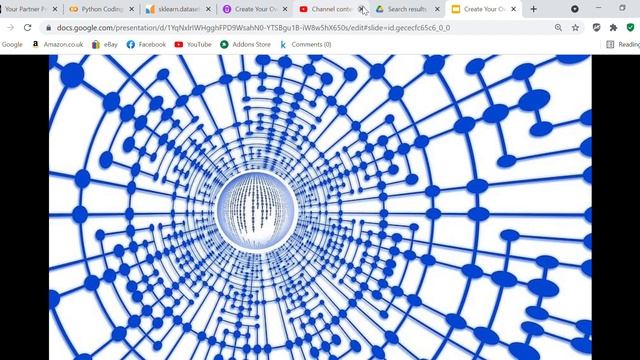Viewport: 640px width, 360px height.
Task: Open the Amazon.co.uk bookmark
Action: click(58, 44)
